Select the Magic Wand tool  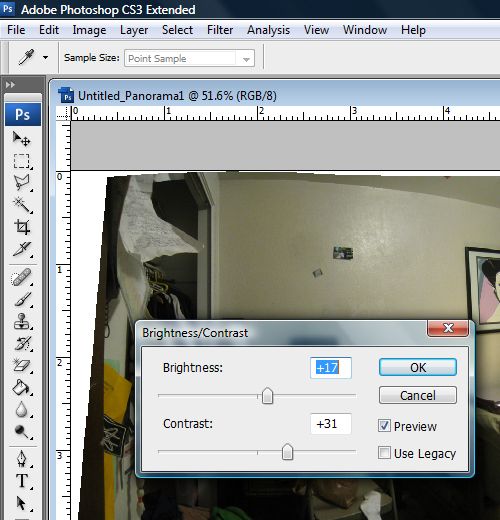(x=22, y=205)
